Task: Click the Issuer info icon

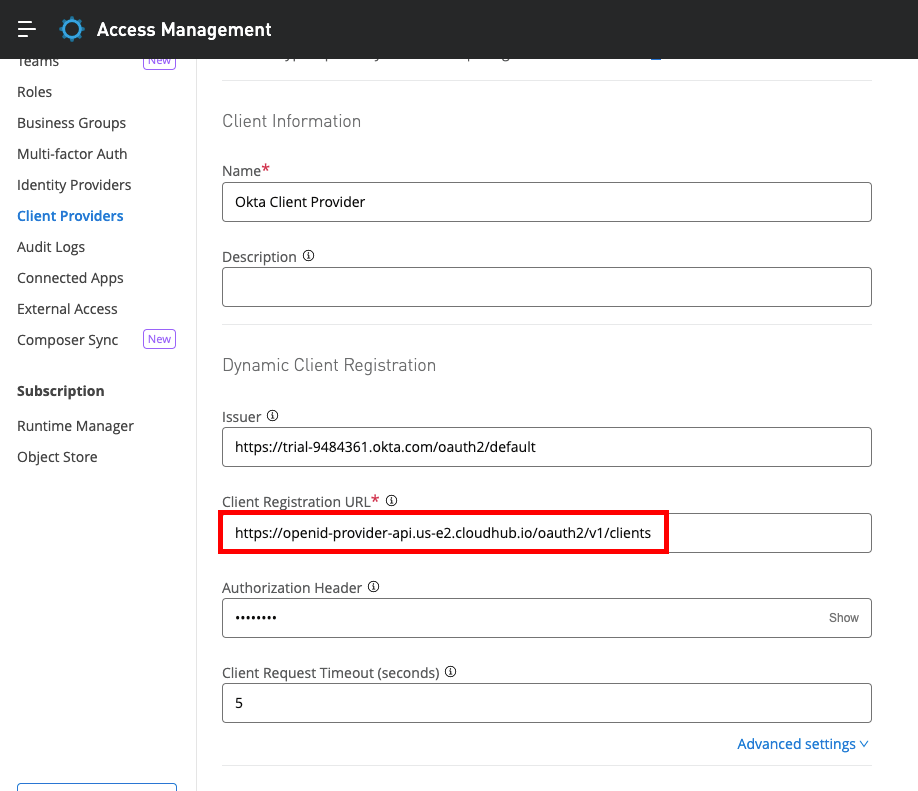Action: coord(272,416)
